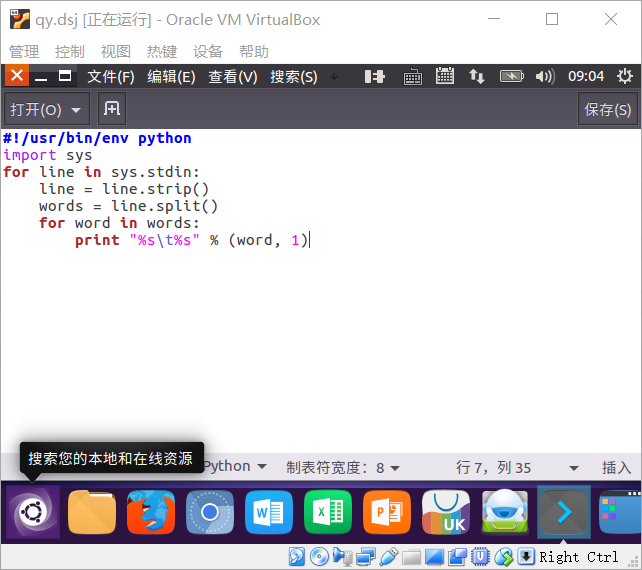This screenshot has height=570, width=642.
Task: Click the VirtualBox network status icon
Action: click(366, 557)
